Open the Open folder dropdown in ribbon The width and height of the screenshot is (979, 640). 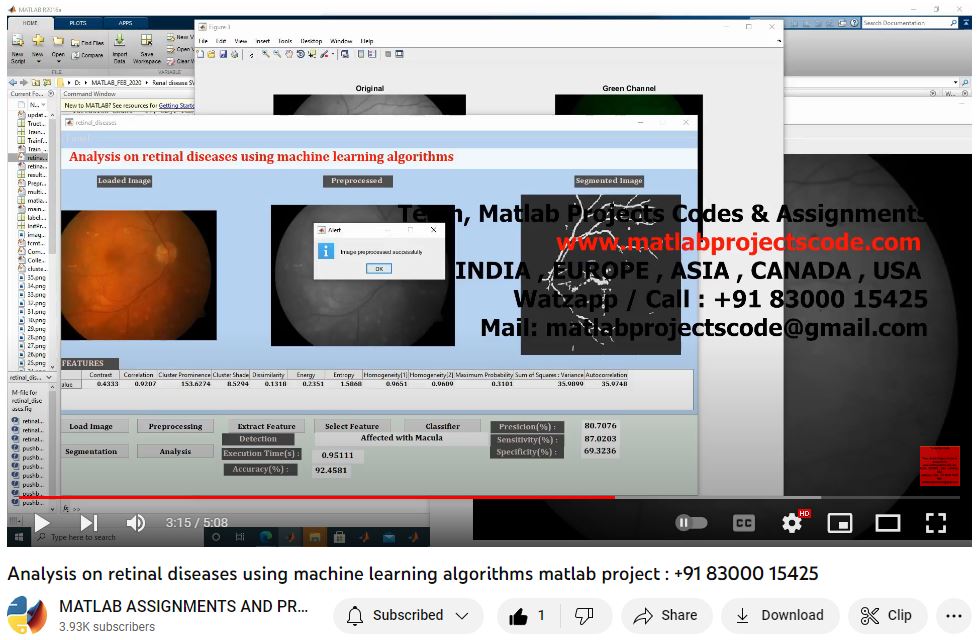[58, 48]
